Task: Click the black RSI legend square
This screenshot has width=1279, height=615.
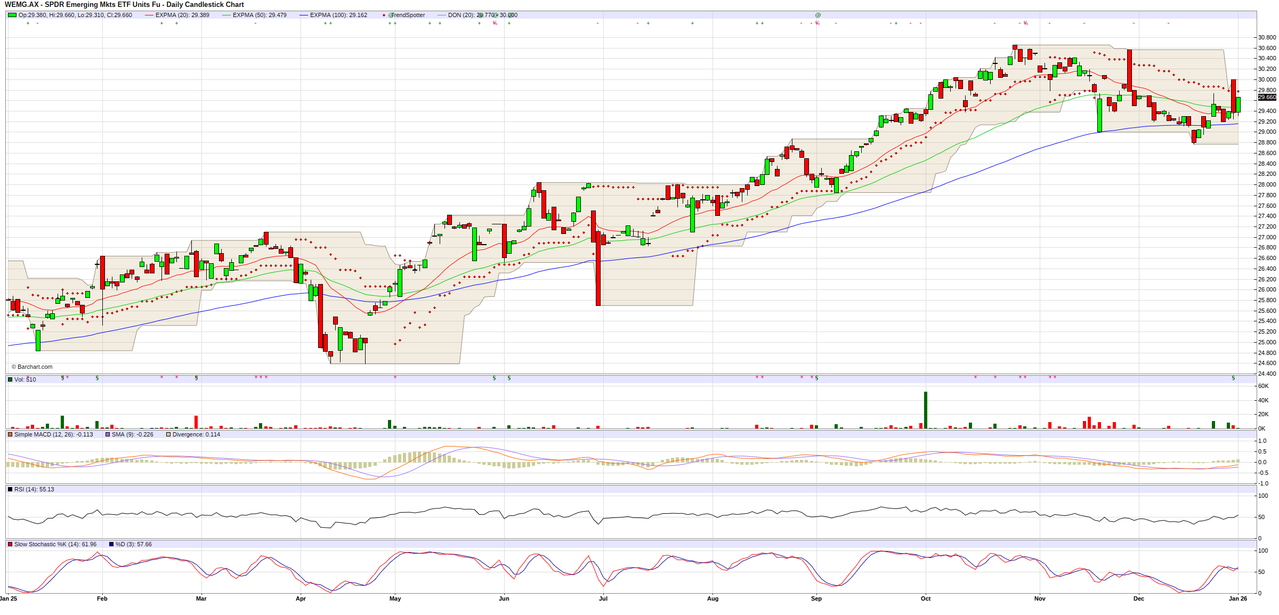Action: click(x=10, y=489)
